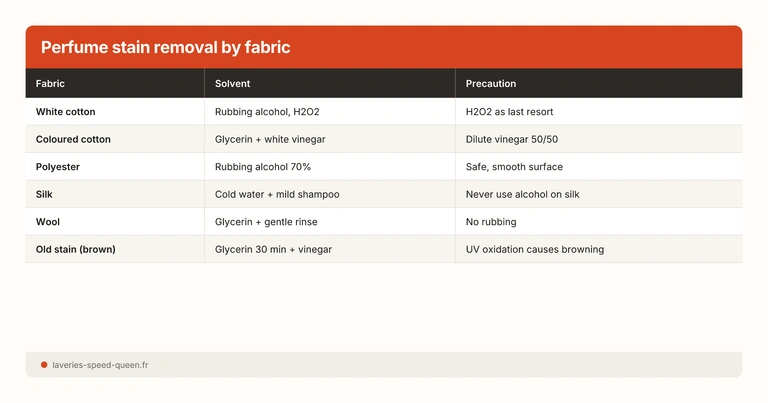Click the 'Rubbing alcohol 70%' cell
Screen dimensions: 768x403
(x=263, y=167)
